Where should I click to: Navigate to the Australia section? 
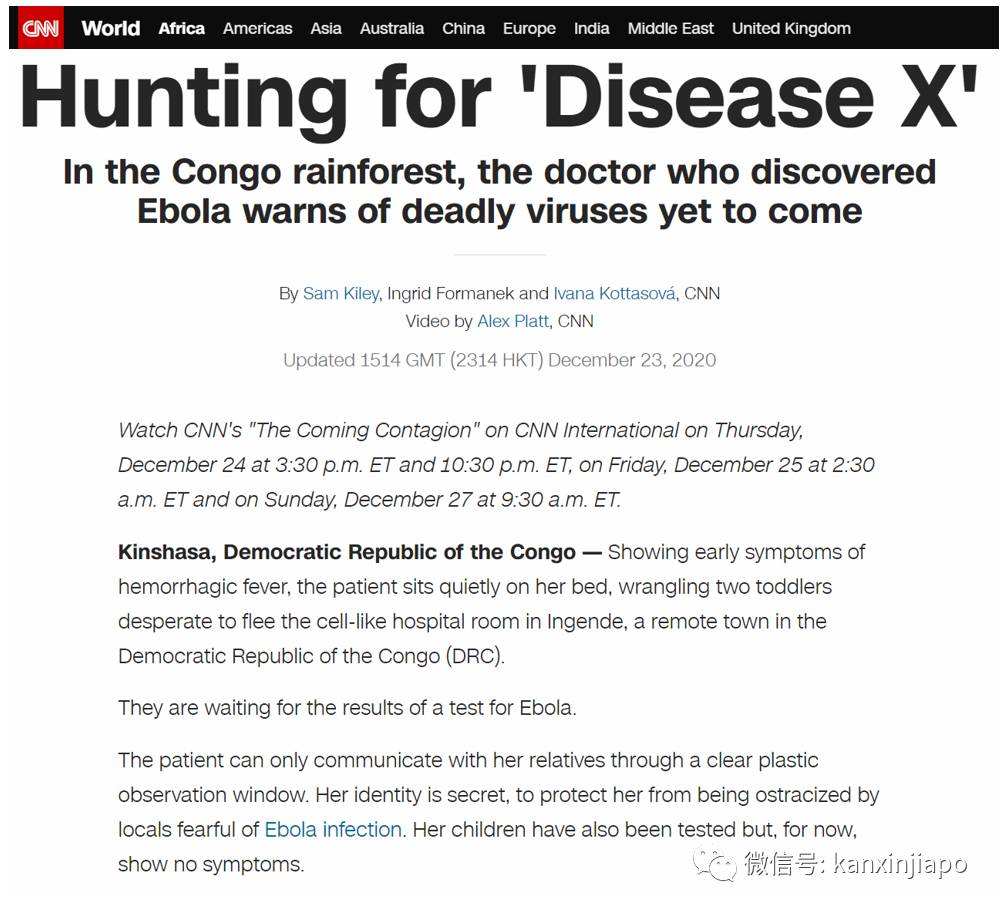point(391,28)
